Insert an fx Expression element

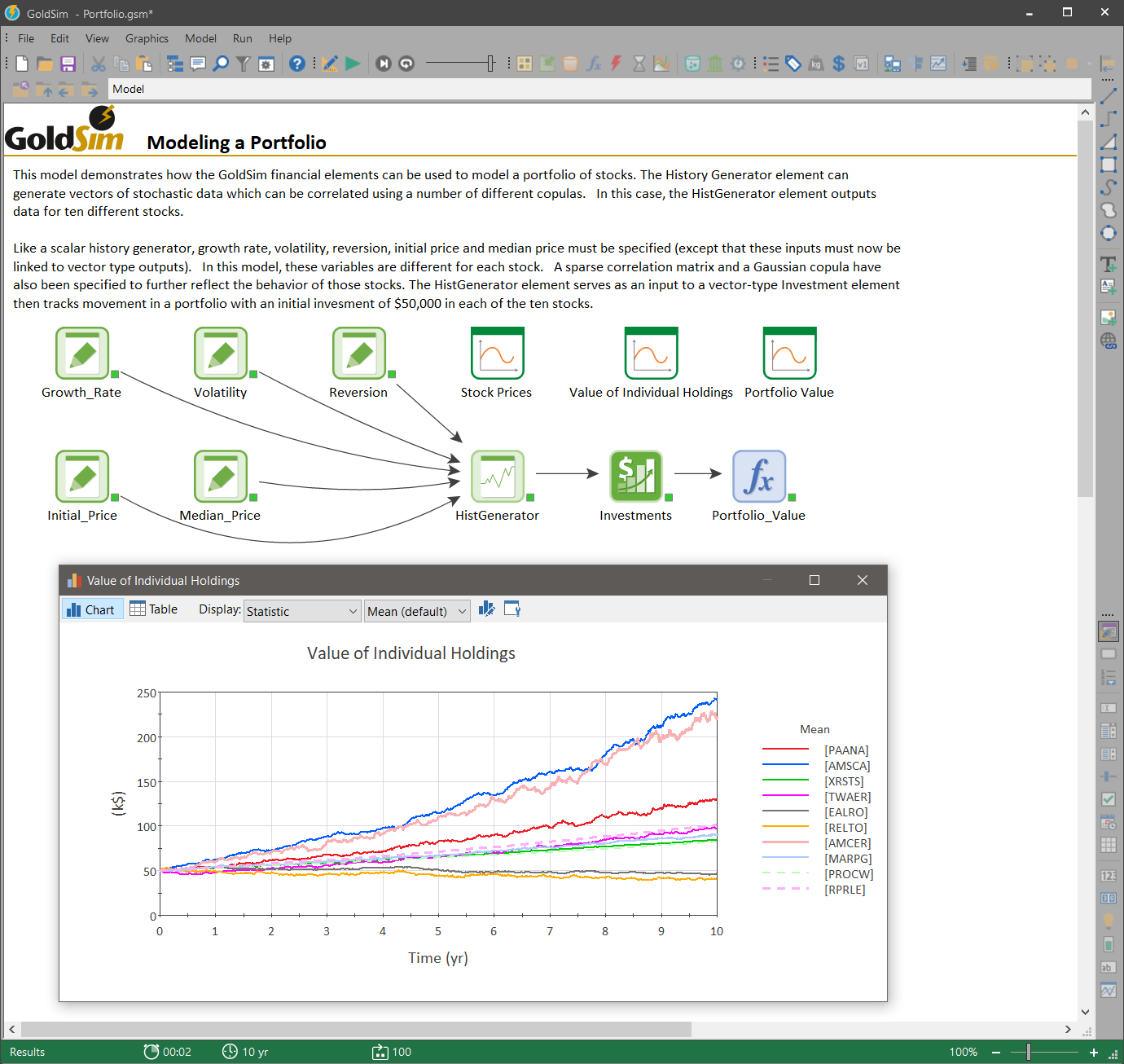594,64
